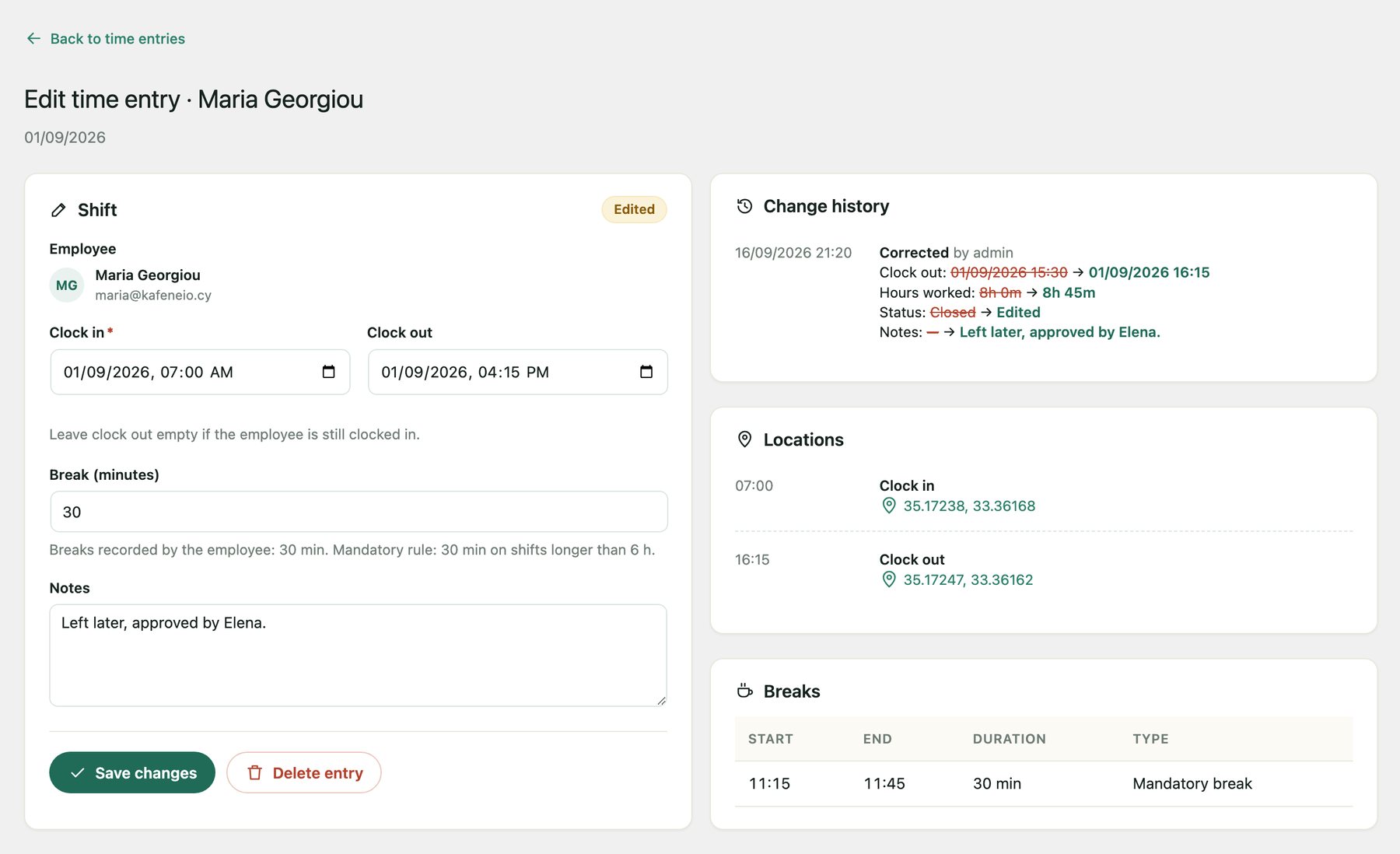Click the TYPE column header

[x=1150, y=739]
